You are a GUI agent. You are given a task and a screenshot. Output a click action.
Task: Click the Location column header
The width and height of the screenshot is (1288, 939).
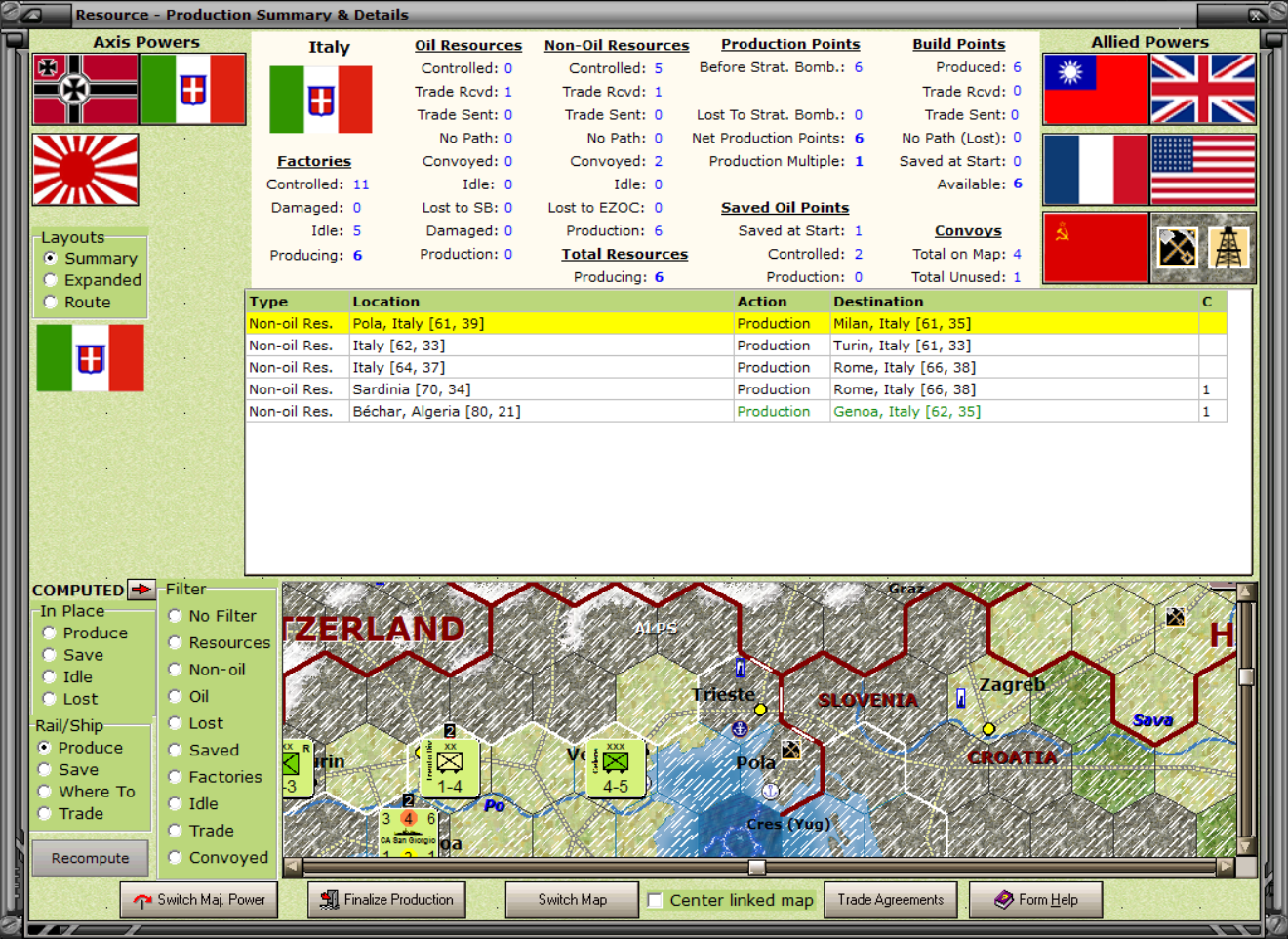pos(541,302)
